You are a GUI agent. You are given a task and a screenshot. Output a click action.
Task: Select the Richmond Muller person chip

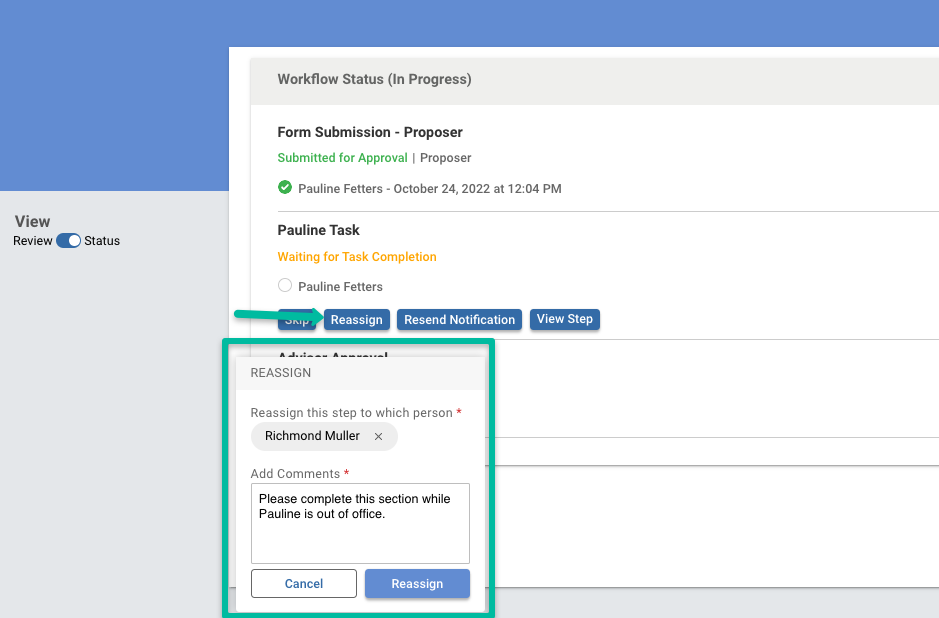[310, 436]
